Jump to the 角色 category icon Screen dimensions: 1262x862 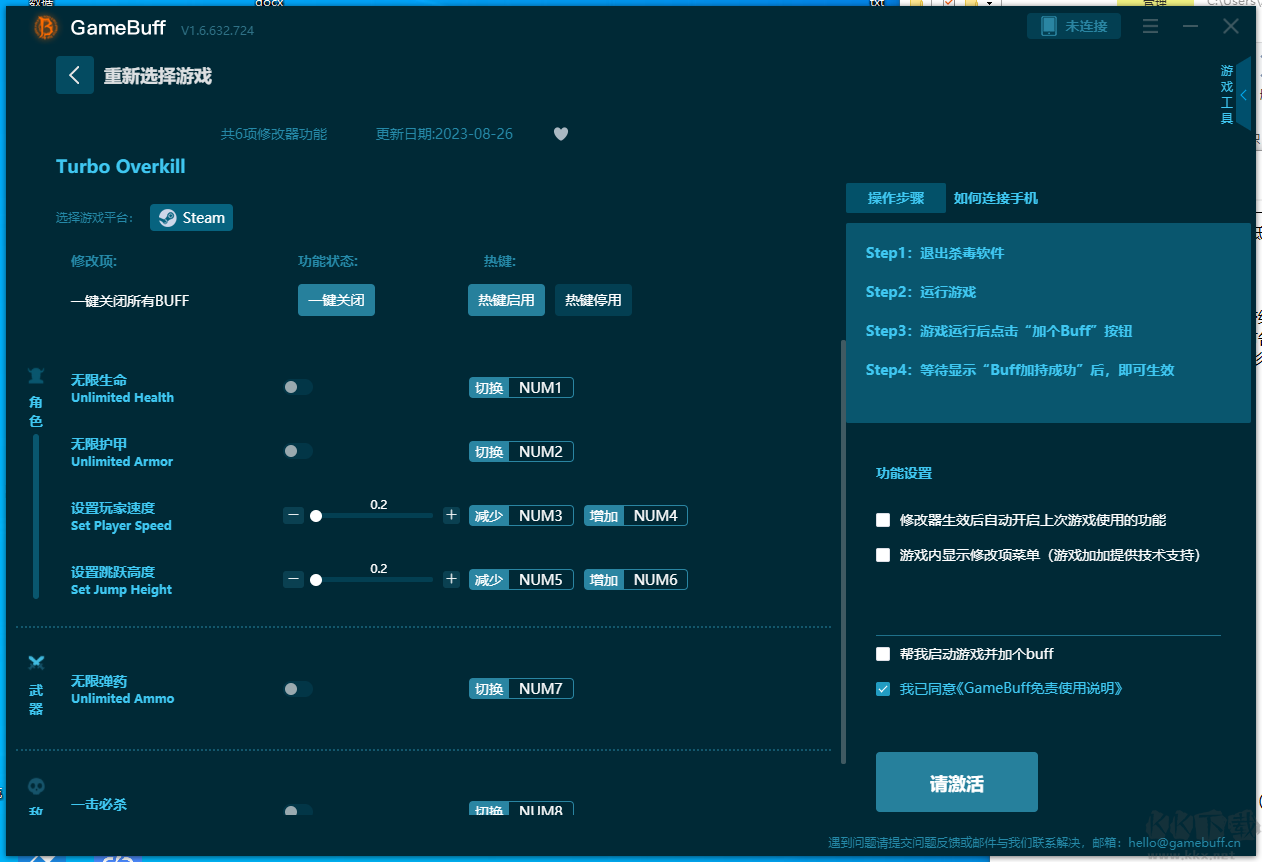[x=36, y=376]
